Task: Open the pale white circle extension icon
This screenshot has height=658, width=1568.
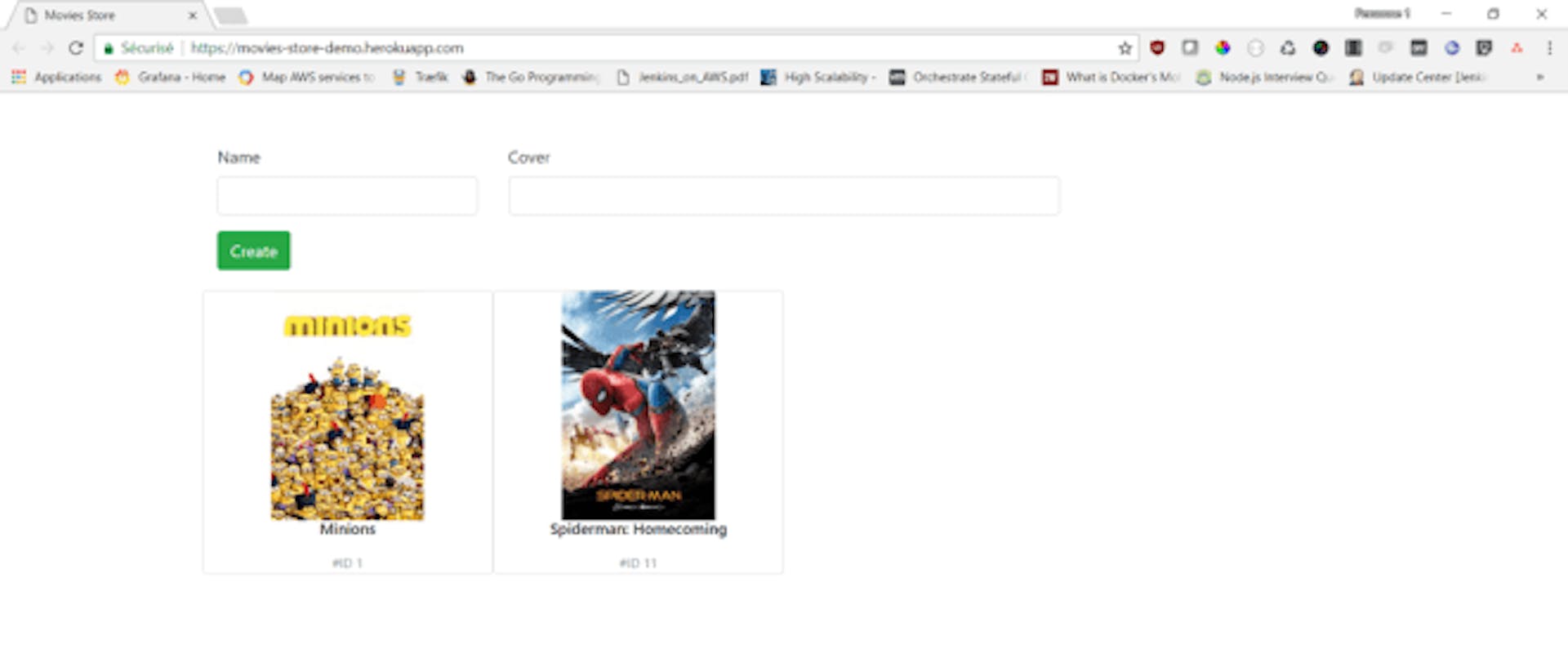Action: (x=1255, y=48)
